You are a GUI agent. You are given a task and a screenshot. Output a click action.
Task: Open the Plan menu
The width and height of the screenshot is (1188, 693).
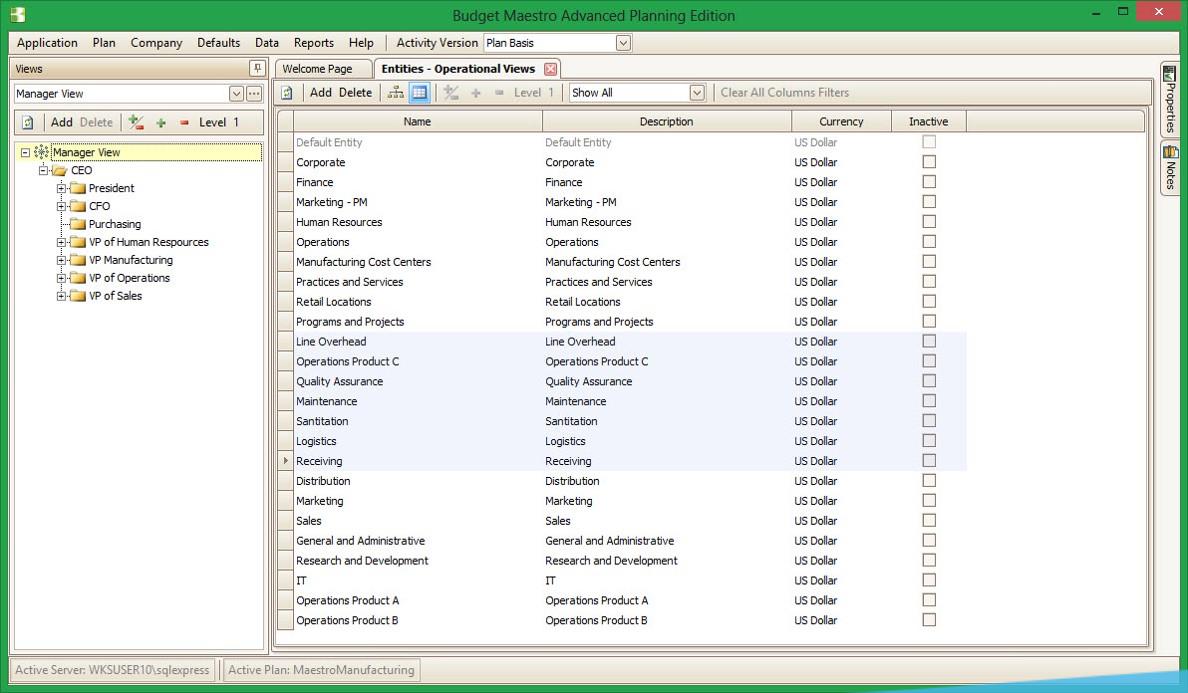pos(104,43)
